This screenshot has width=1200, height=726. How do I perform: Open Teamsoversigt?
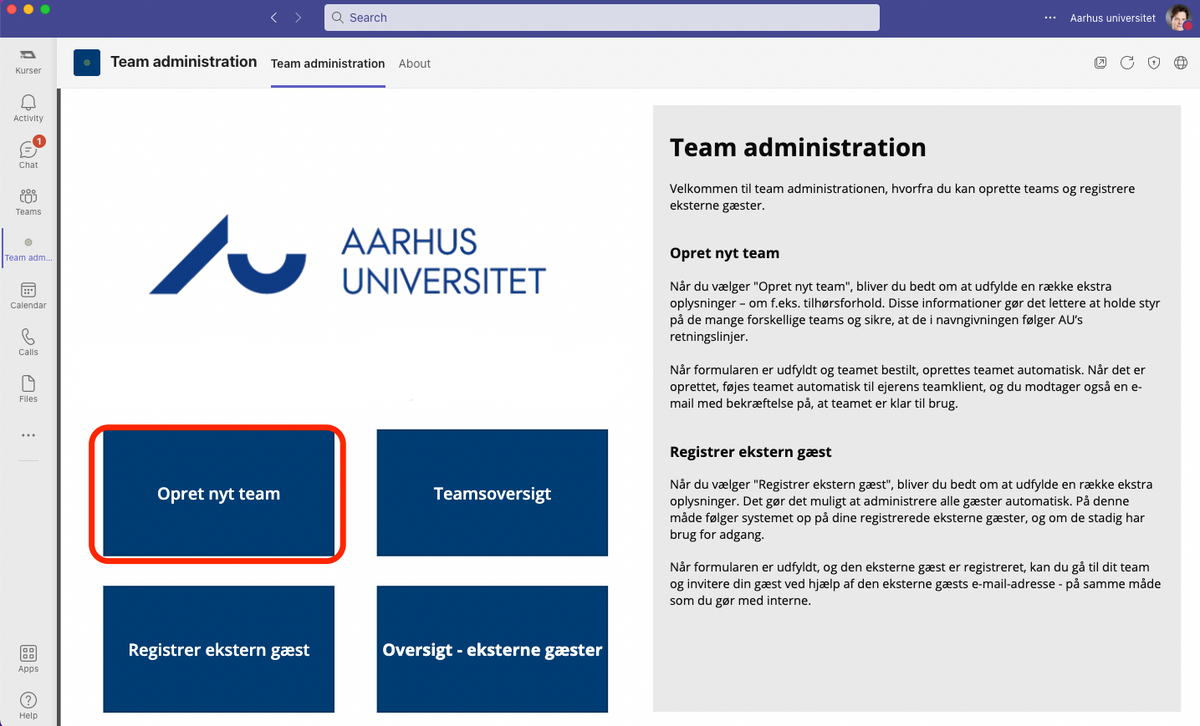pyautogui.click(x=492, y=493)
